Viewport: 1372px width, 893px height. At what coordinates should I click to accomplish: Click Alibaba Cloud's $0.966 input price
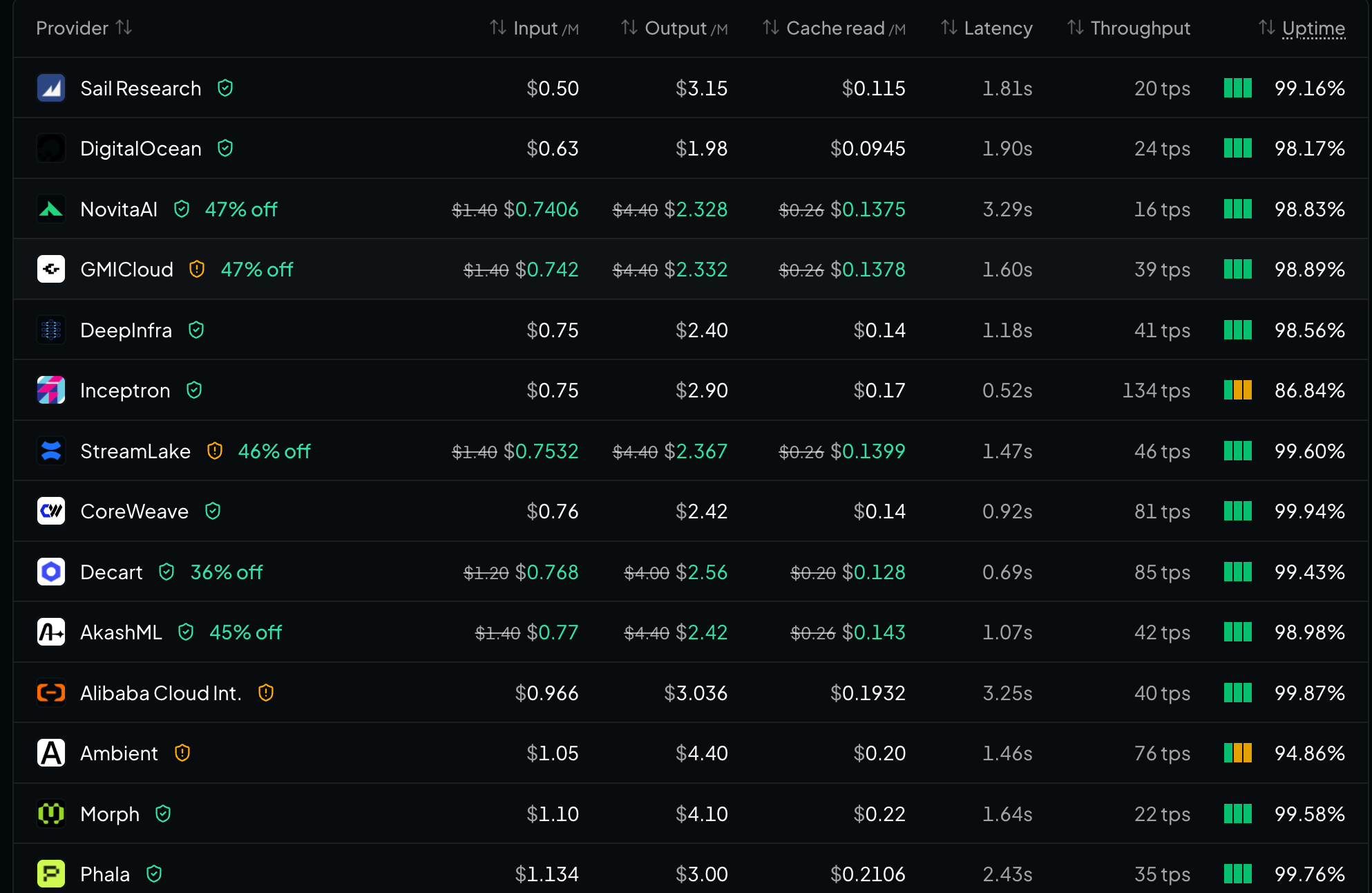546,693
